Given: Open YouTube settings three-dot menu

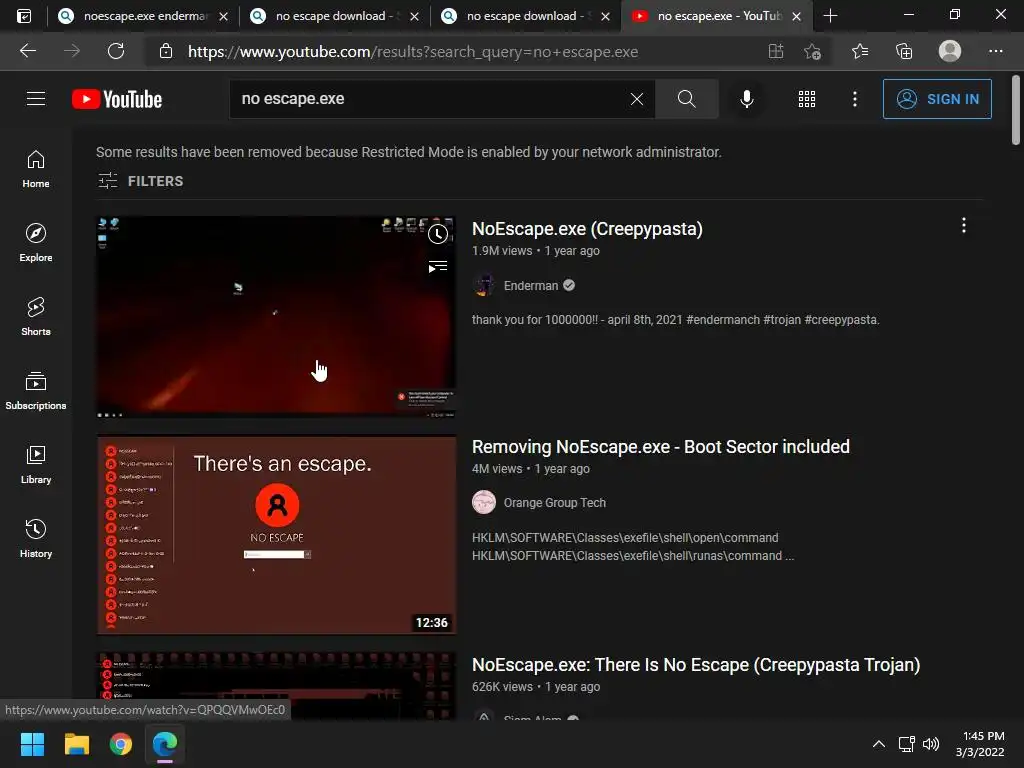Looking at the screenshot, I should tap(854, 99).
